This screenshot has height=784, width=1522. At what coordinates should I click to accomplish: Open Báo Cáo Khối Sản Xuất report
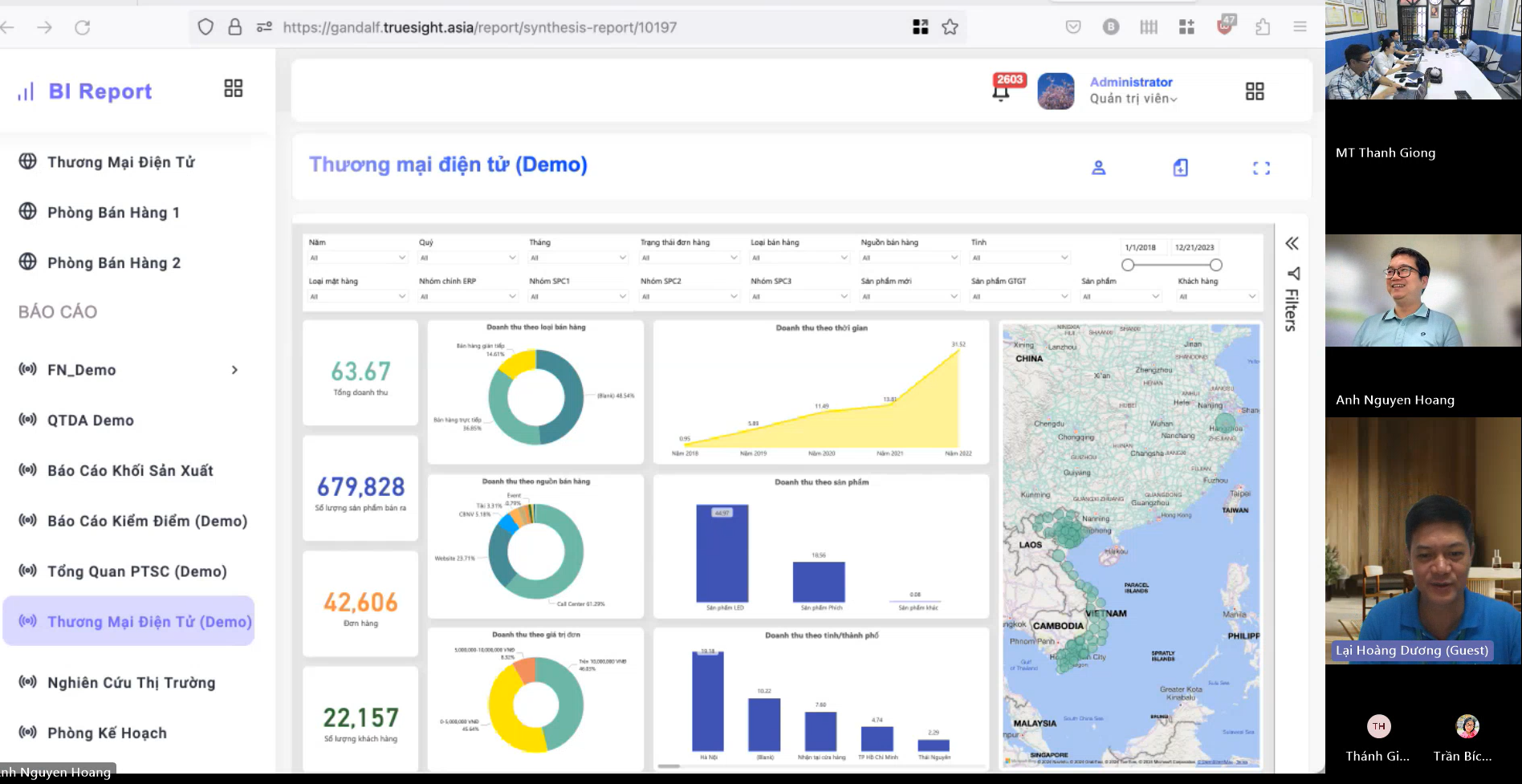(130, 470)
